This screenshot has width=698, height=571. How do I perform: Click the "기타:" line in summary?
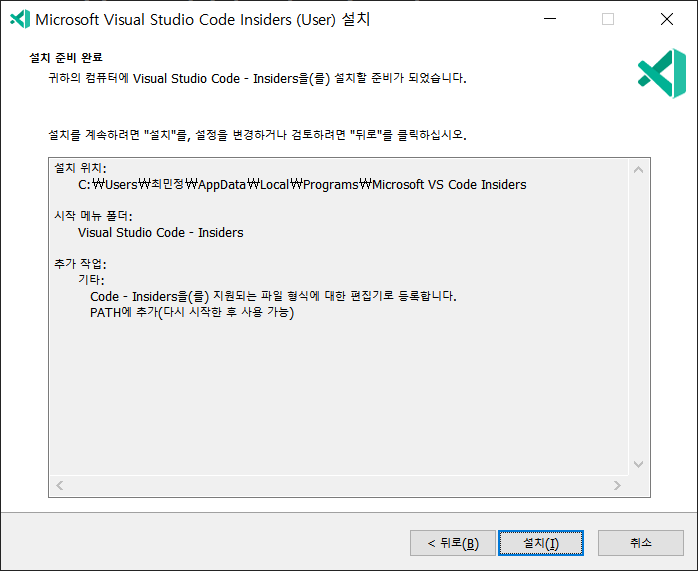pyautogui.click(x=91, y=280)
